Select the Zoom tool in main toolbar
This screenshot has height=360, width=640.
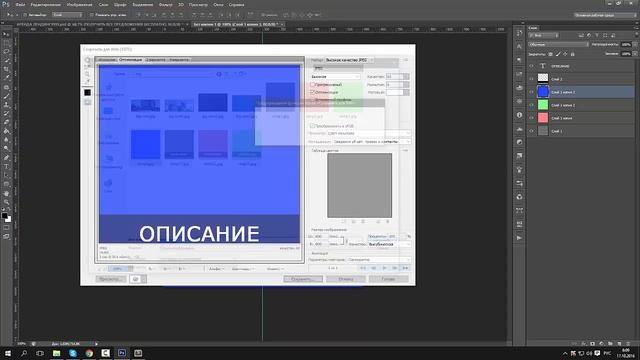(6, 202)
